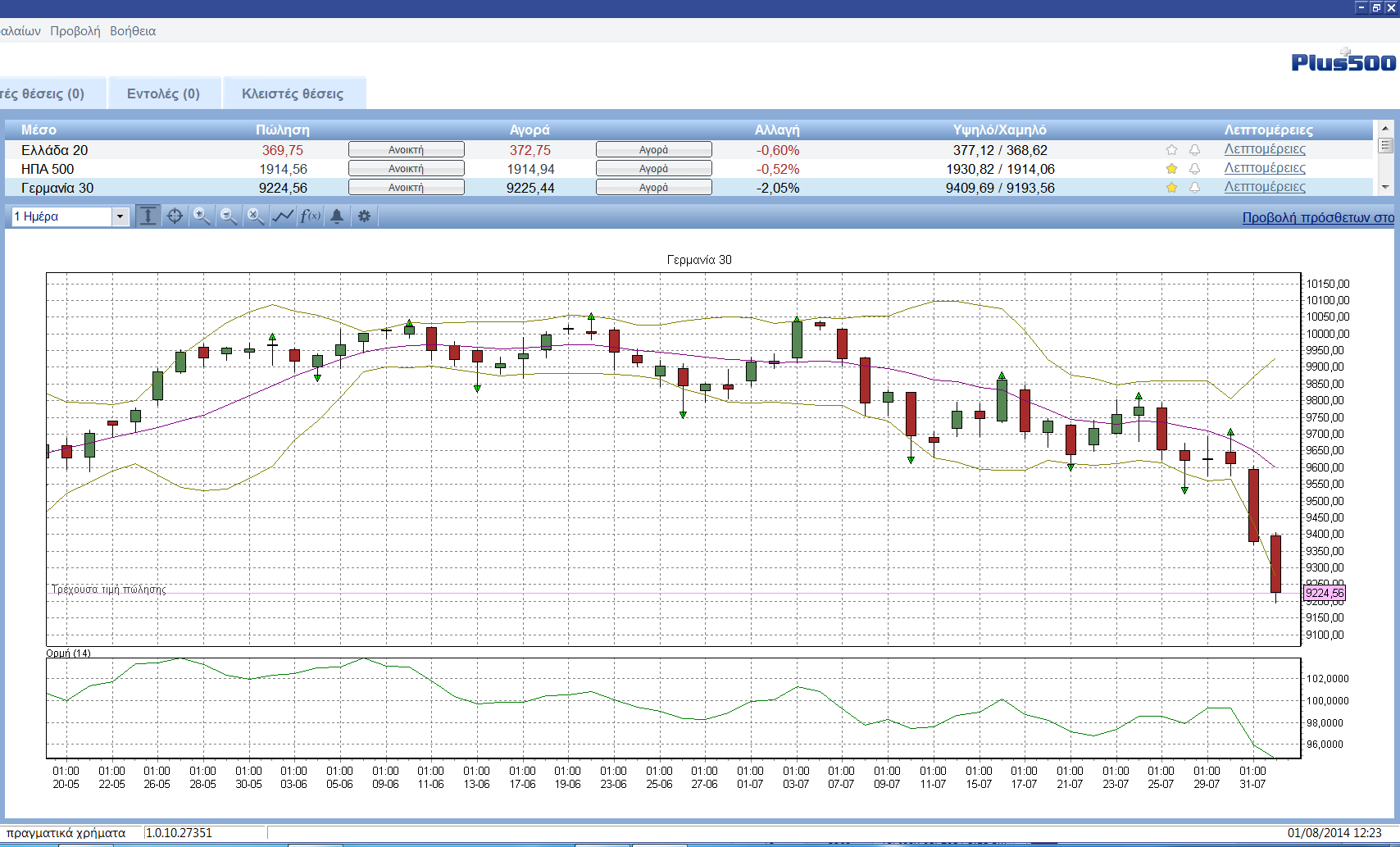Click Αγορά buy button for ΗΠΑ 500
The height and width of the screenshot is (847, 1400).
click(x=654, y=169)
